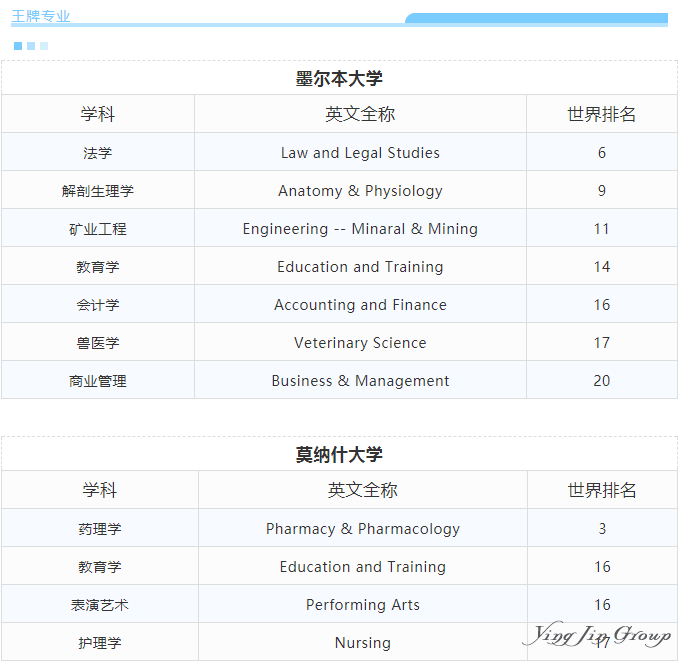Click the Performing Arts cell
Viewport: 681px width, 666px height.
click(x=363, y=605)
